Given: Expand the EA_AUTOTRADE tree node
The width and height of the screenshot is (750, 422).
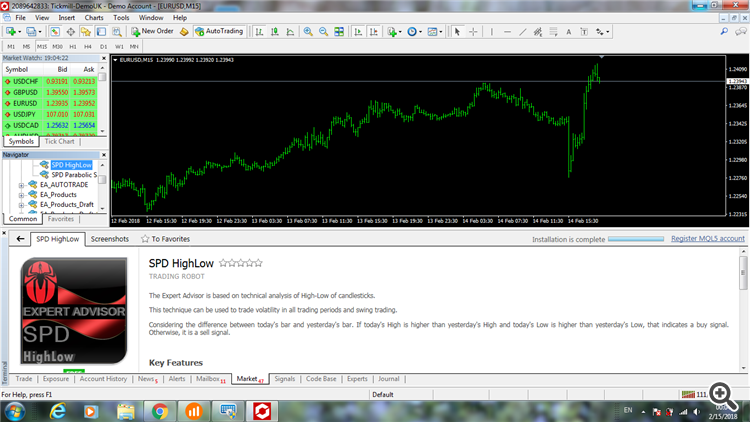Looking at the screenshot, I should tap(21, 185).
